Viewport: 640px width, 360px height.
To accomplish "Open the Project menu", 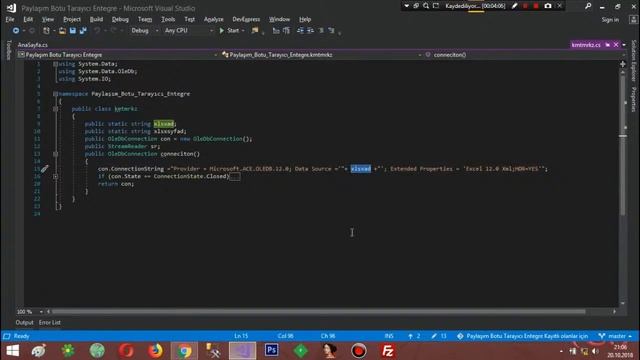I will 72,19.
